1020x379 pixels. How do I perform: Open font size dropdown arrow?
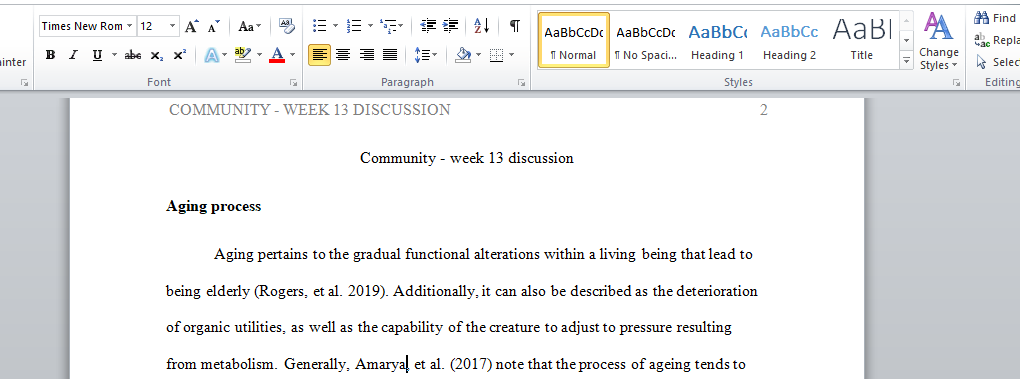pos(172,26)
